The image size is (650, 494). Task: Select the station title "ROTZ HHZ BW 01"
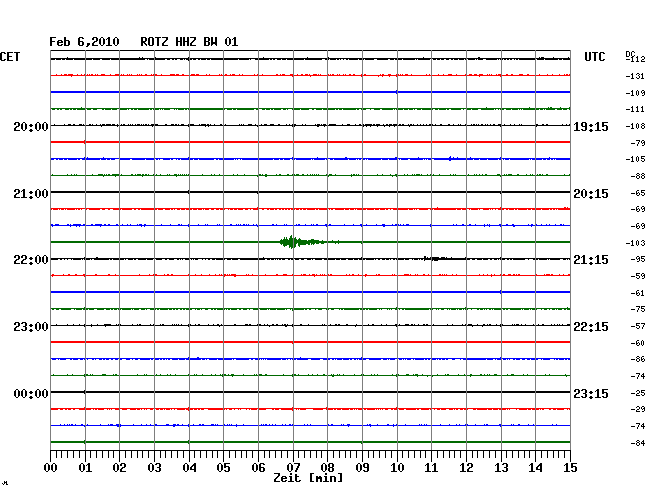(189, 42)
